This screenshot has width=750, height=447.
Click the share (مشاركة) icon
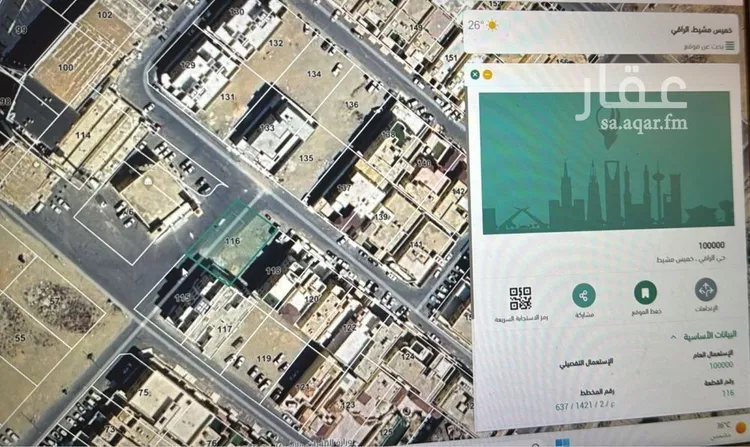[x=584, y=295]
